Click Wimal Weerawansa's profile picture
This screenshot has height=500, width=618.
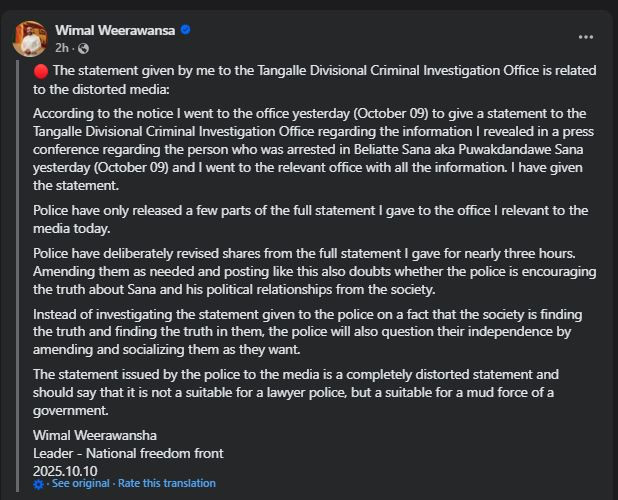pyautogui.click(x=30, y=38)
